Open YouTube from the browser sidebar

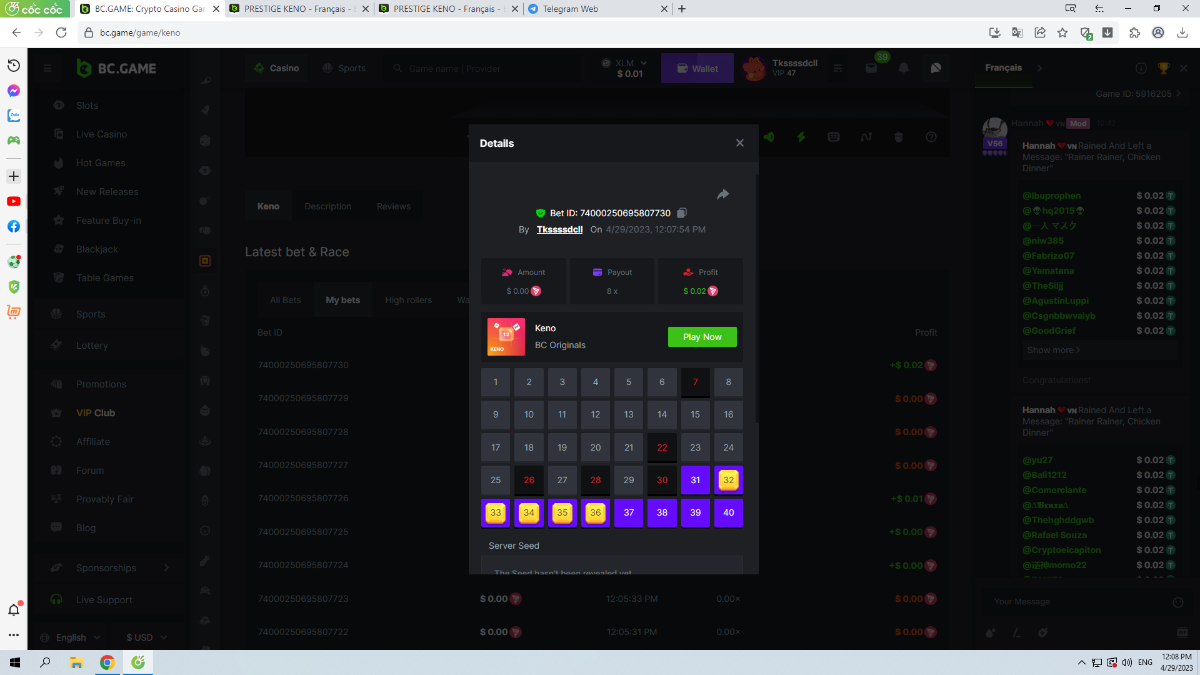coord(14,201)
